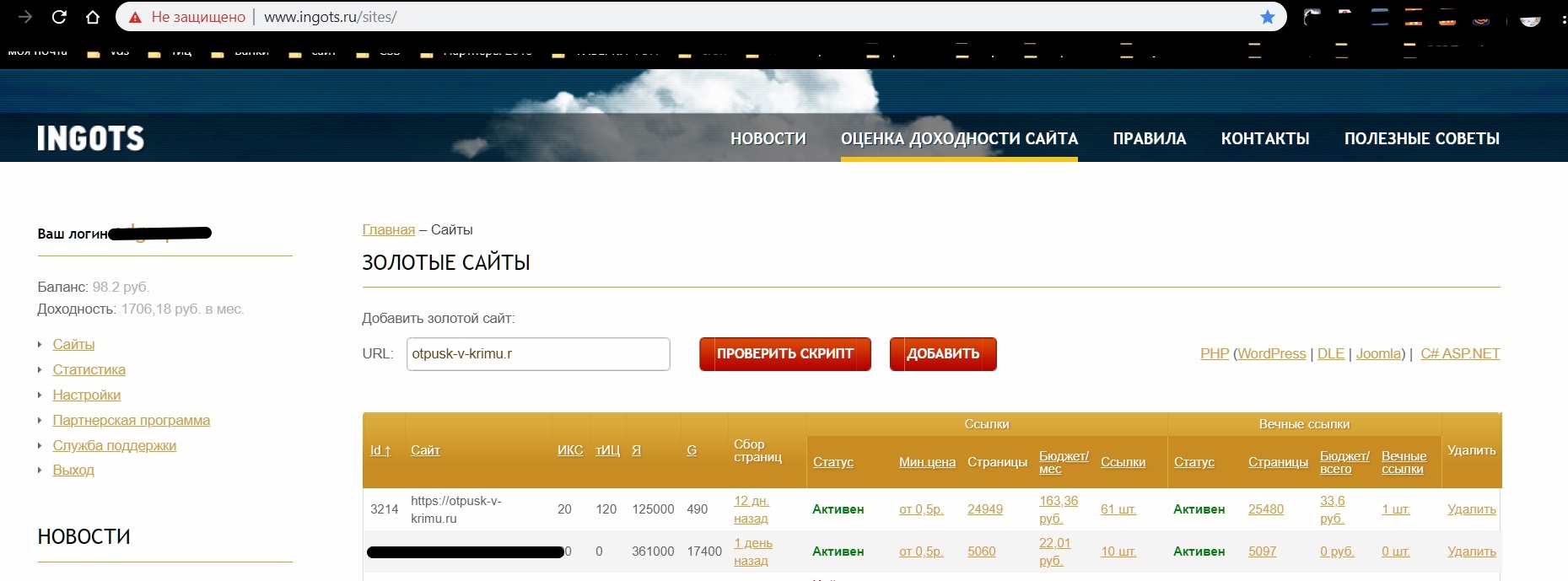1568x581 pixels.
Task: Open the Настройки sidebar link
Action: tap(86, 395)
